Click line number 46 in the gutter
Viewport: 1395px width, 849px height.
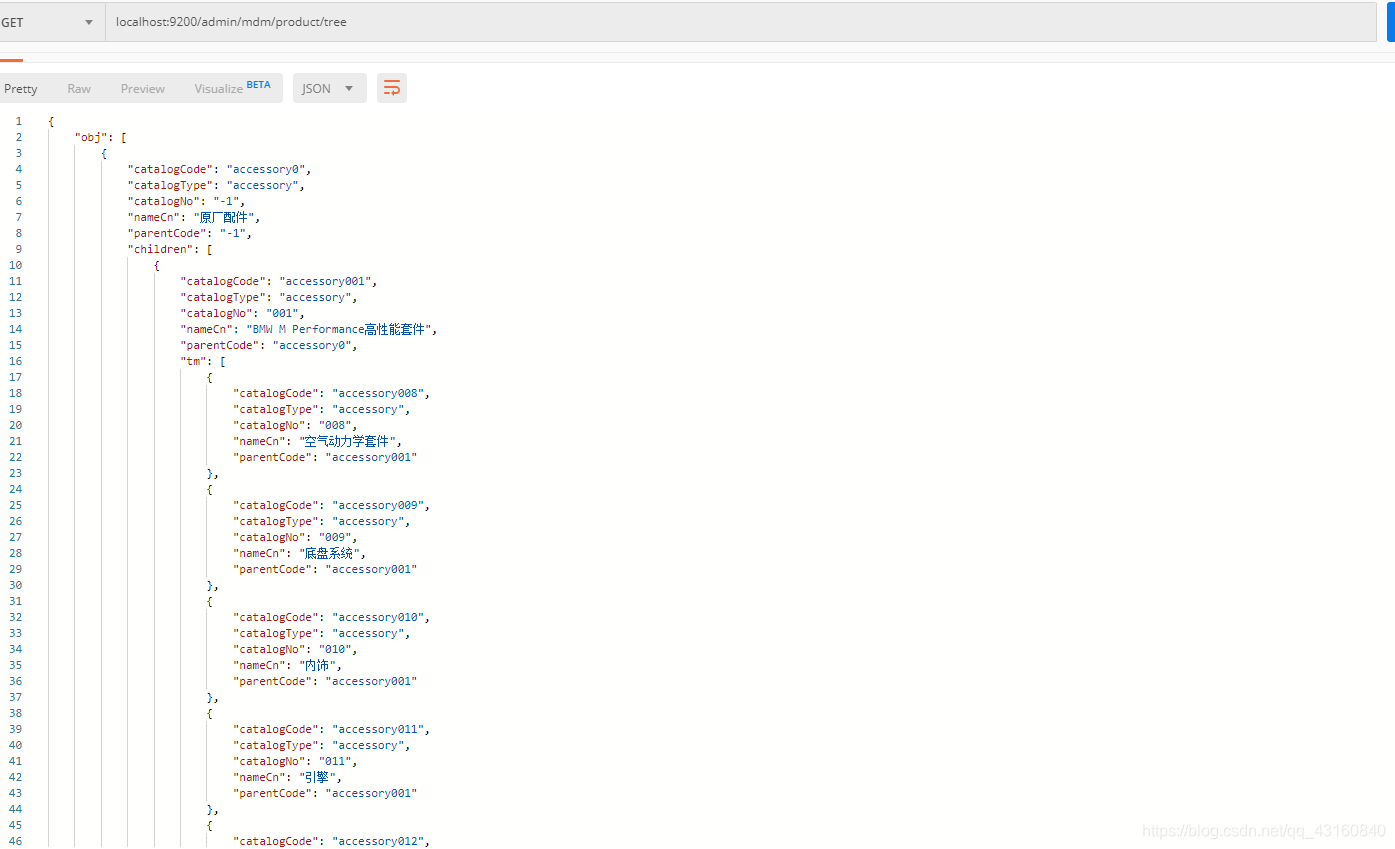click(15, 841)
